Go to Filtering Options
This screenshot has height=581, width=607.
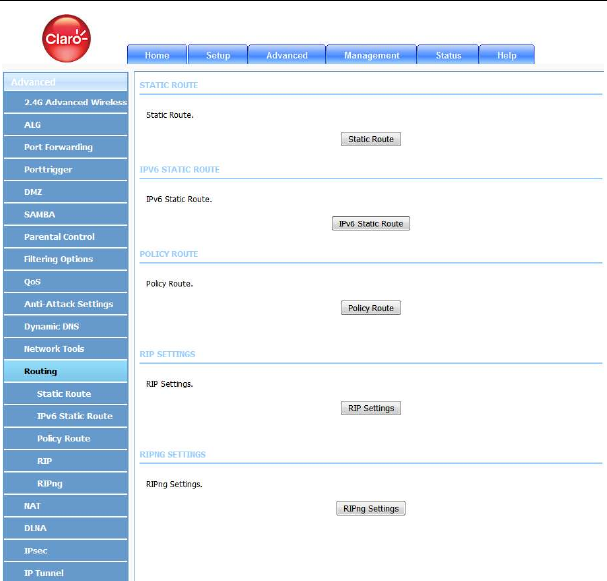[x=65, y=259]
